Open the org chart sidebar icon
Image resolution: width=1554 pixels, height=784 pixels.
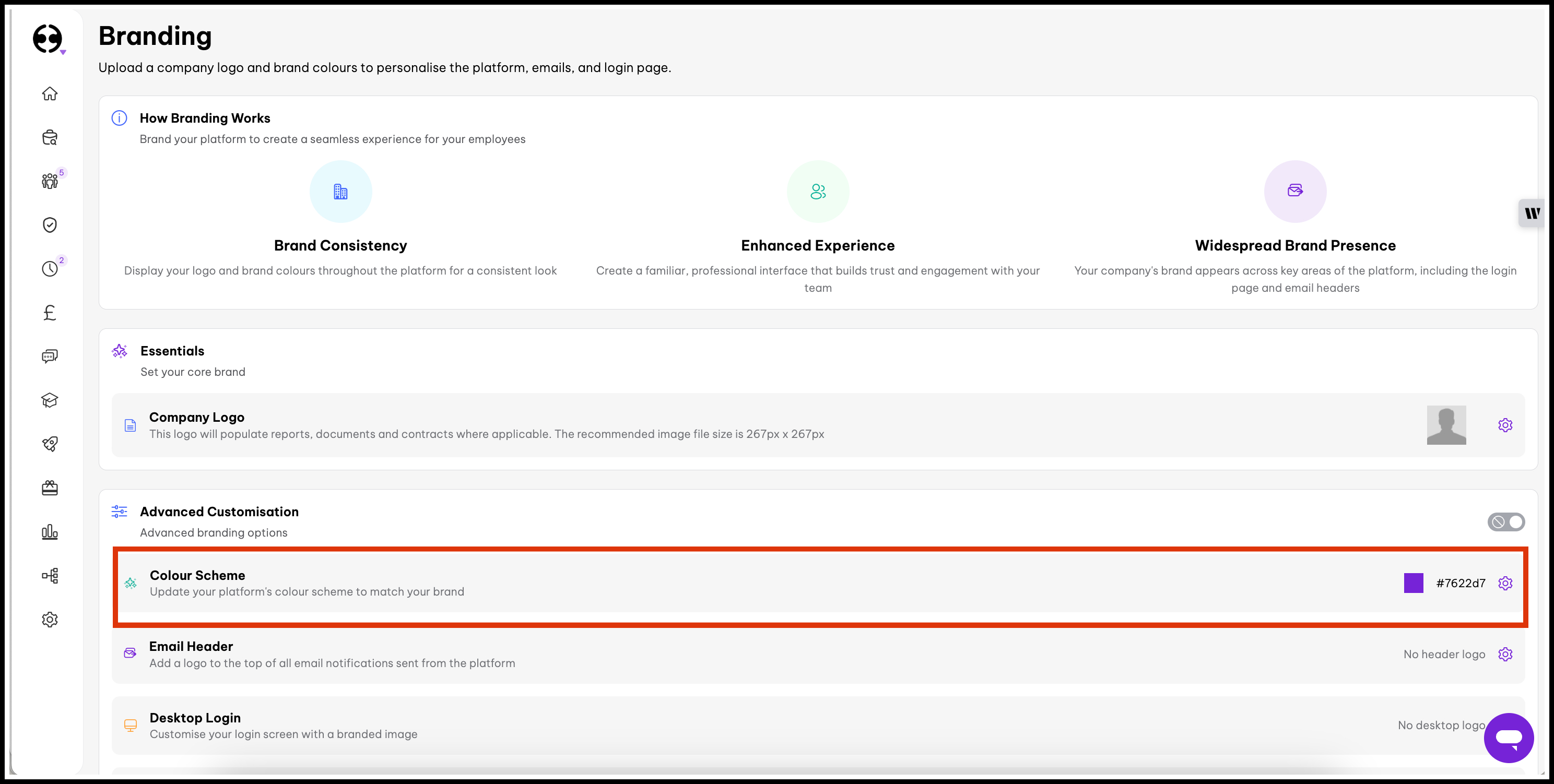point(50,576)
